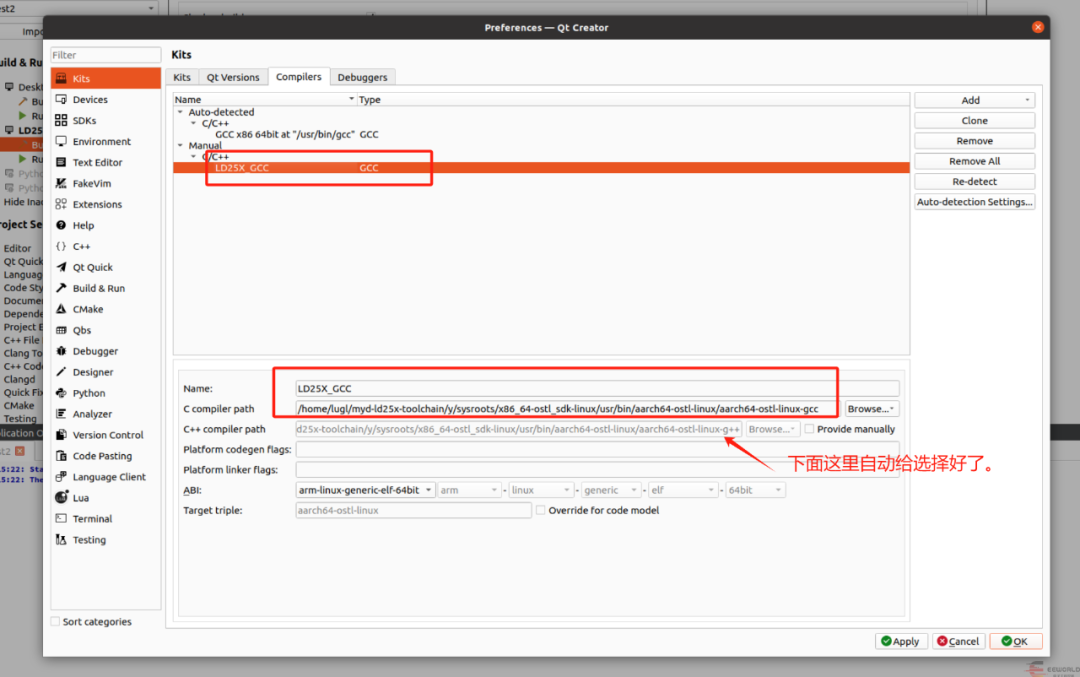The image size is (1080, 677).
Task: Sort compilers by Type column
Action: coord(632,99)
